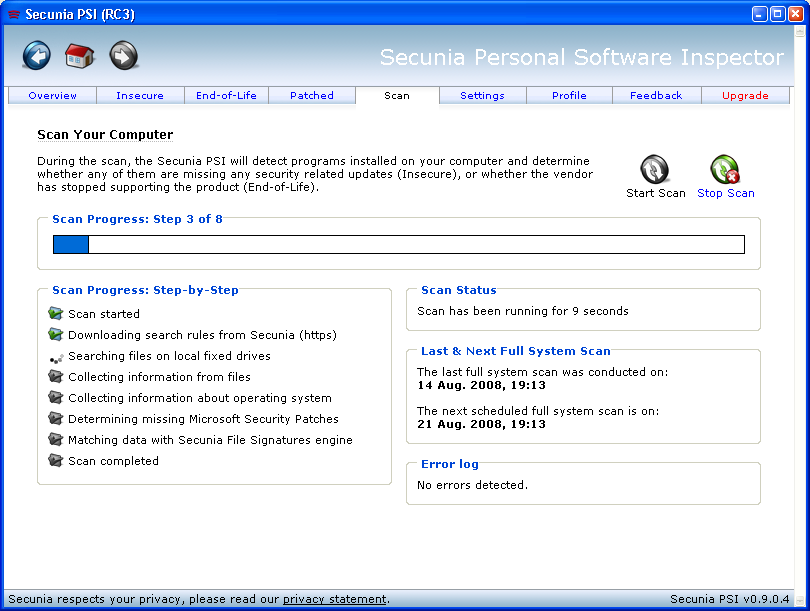Click the last scan date '14 Aug. 2008, 19:13'
The width and height of the screenshot is (810, 611).
coord(481,385)
